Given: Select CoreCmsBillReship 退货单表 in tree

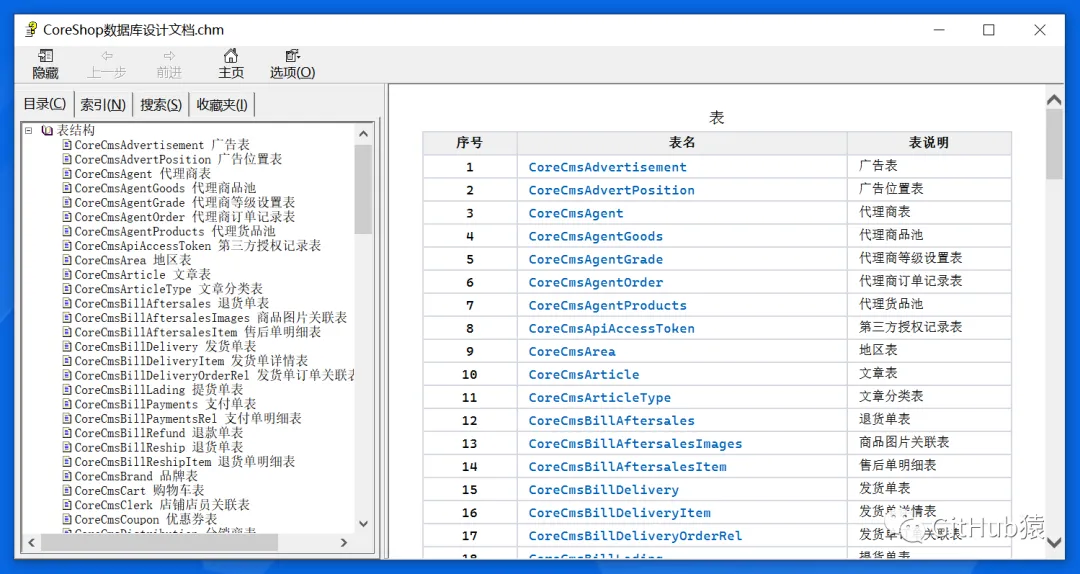Looking at the screenshot, I should tap(158, 447).
